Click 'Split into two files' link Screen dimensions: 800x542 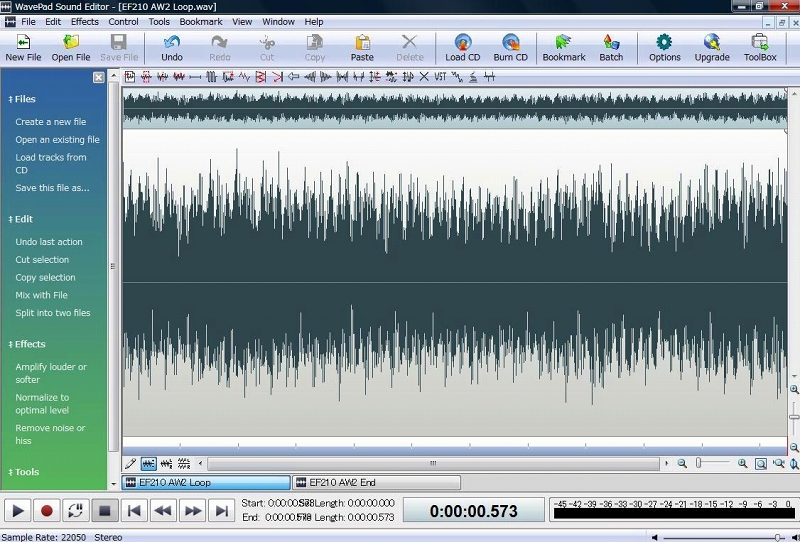53,313
